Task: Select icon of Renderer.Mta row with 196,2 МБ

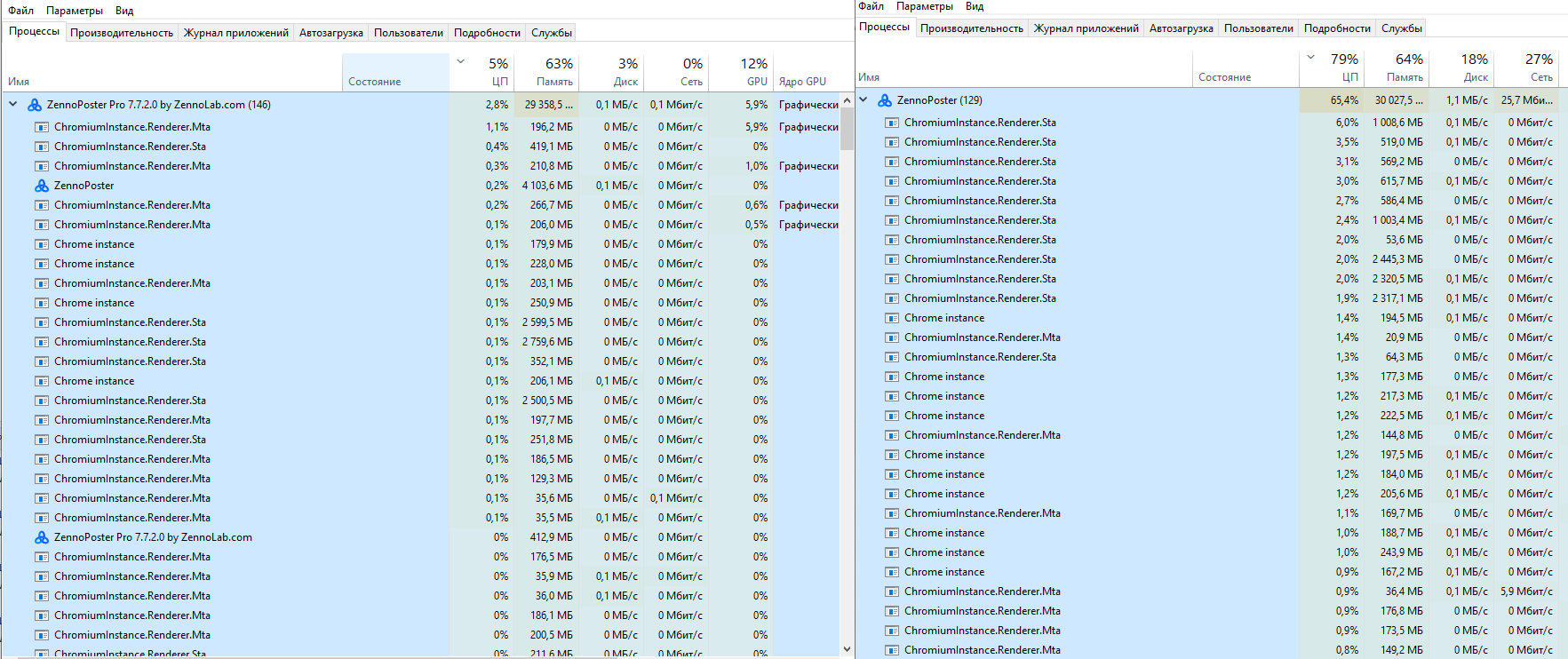Action: pos(42,127)
